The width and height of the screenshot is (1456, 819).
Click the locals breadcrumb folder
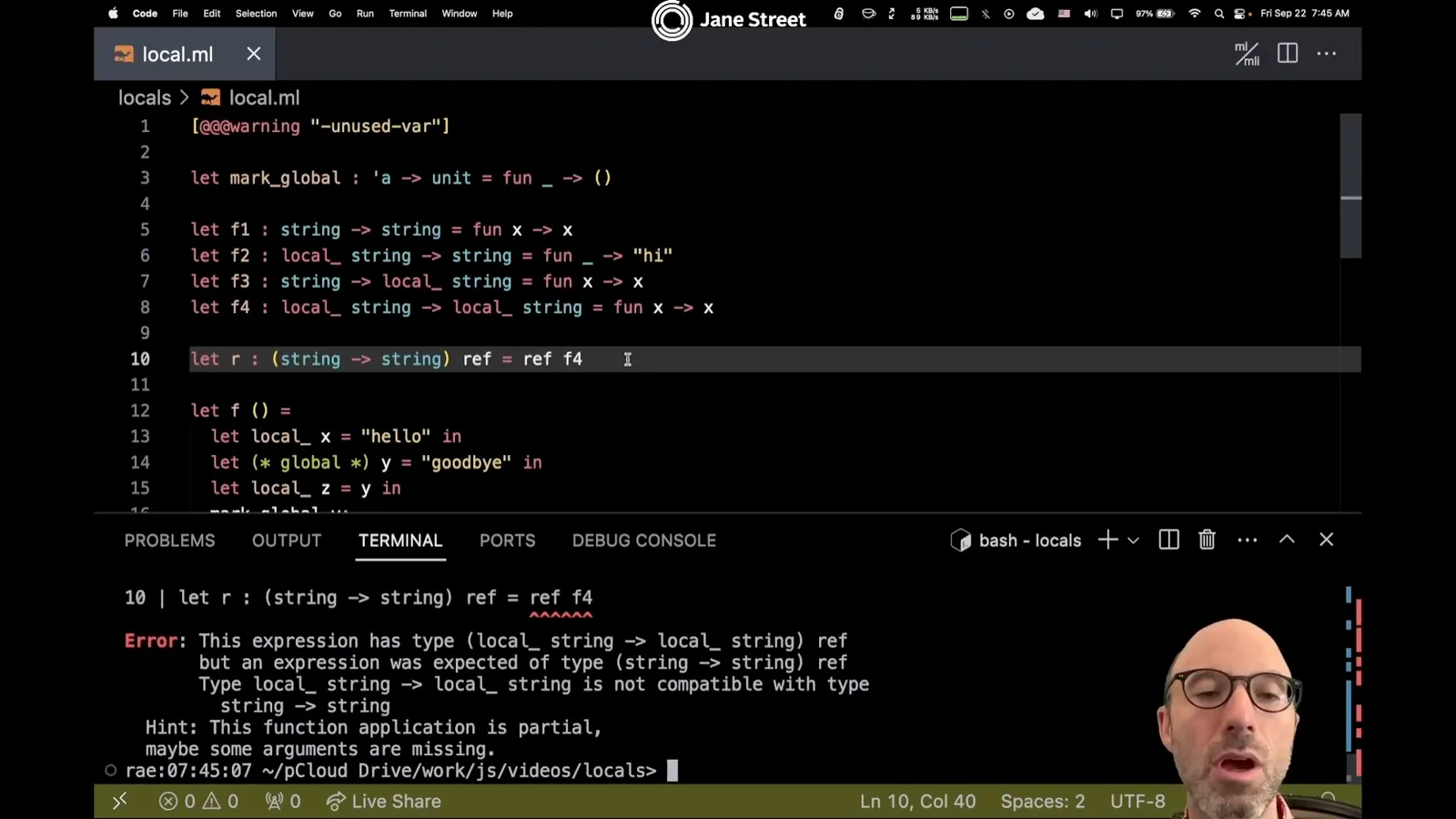pos(145,97)
